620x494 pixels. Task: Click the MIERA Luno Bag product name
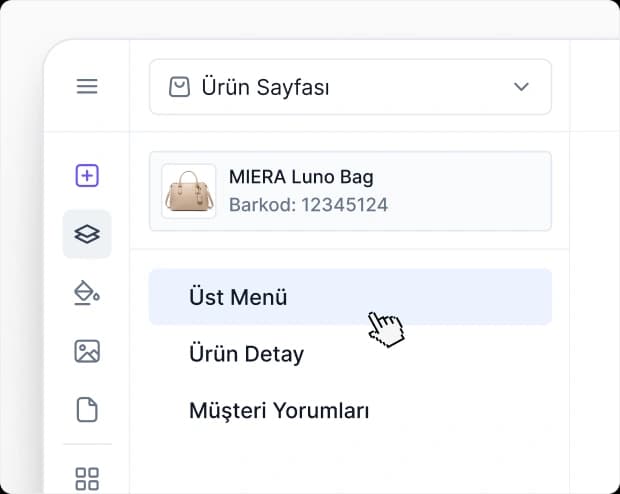click(x=301, y=178)
